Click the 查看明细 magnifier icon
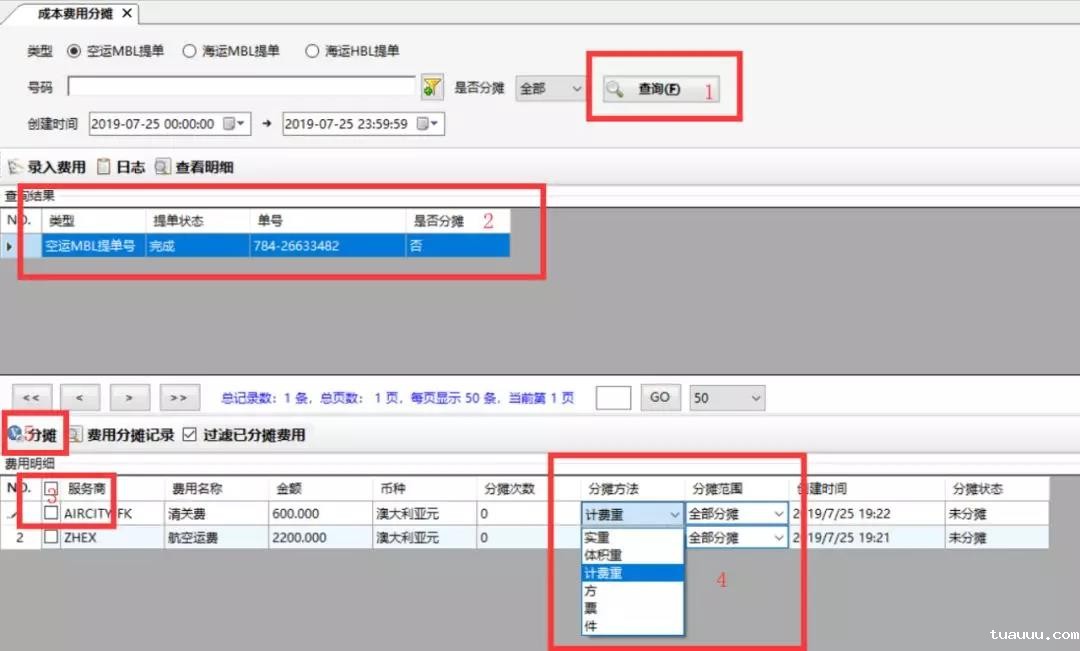Screen dimensions: 1080x651 click(163, 167)
